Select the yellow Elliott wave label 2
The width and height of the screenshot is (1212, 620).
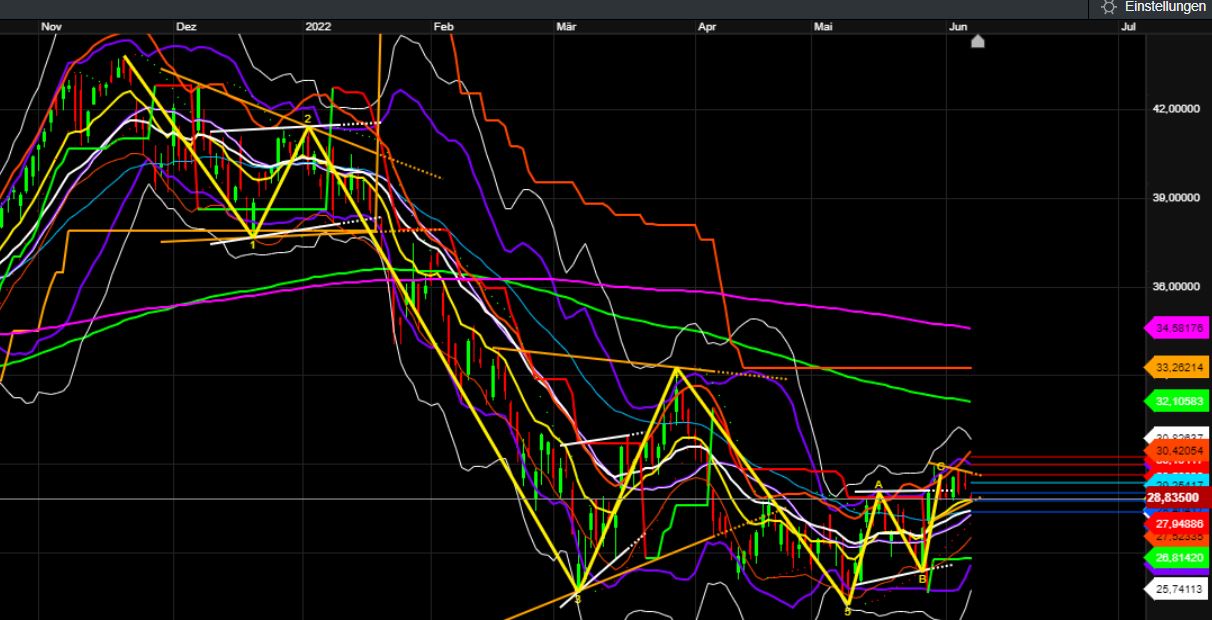[308, 119]
